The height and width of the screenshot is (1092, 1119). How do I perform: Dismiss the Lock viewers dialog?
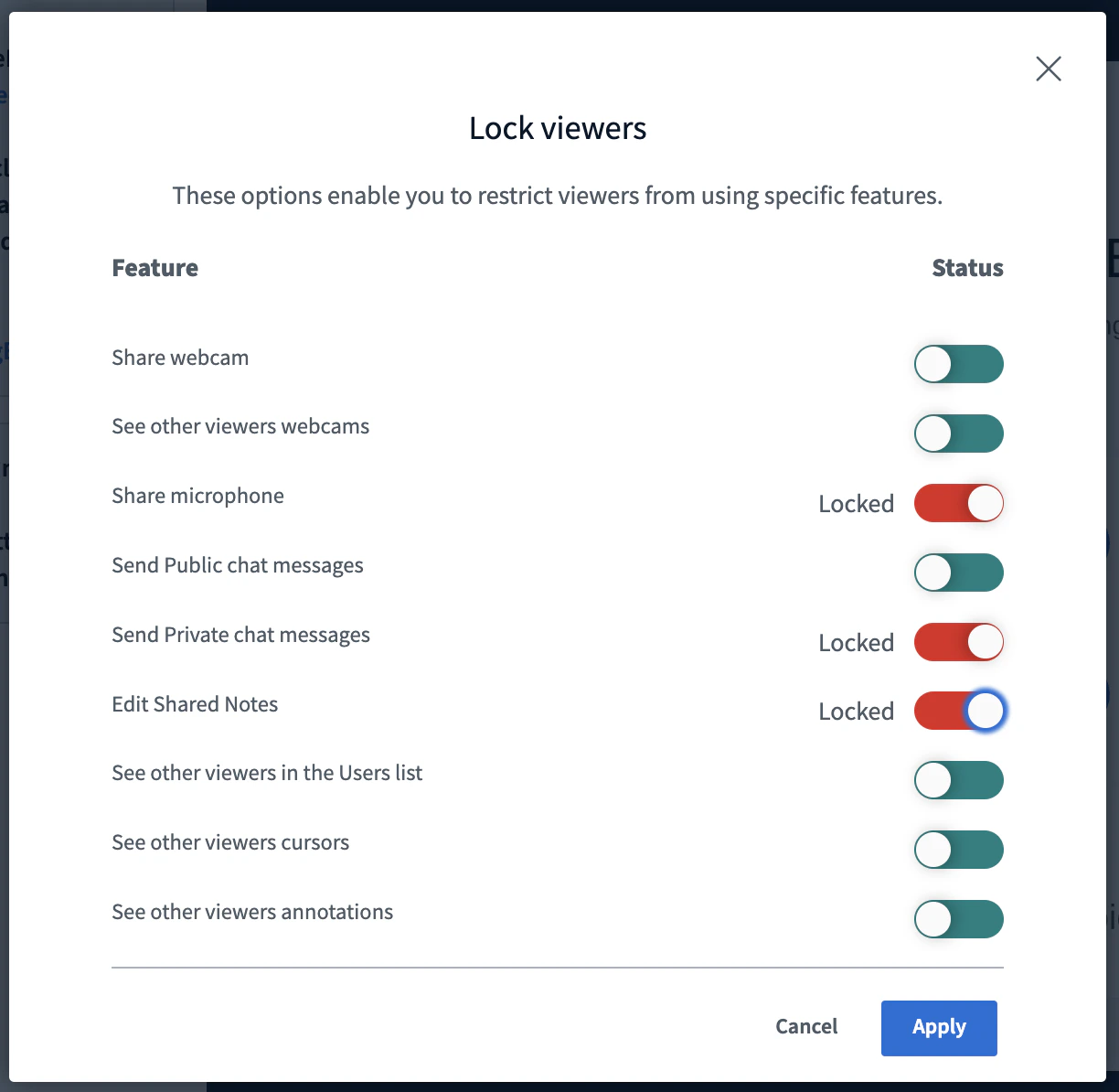1048,69
